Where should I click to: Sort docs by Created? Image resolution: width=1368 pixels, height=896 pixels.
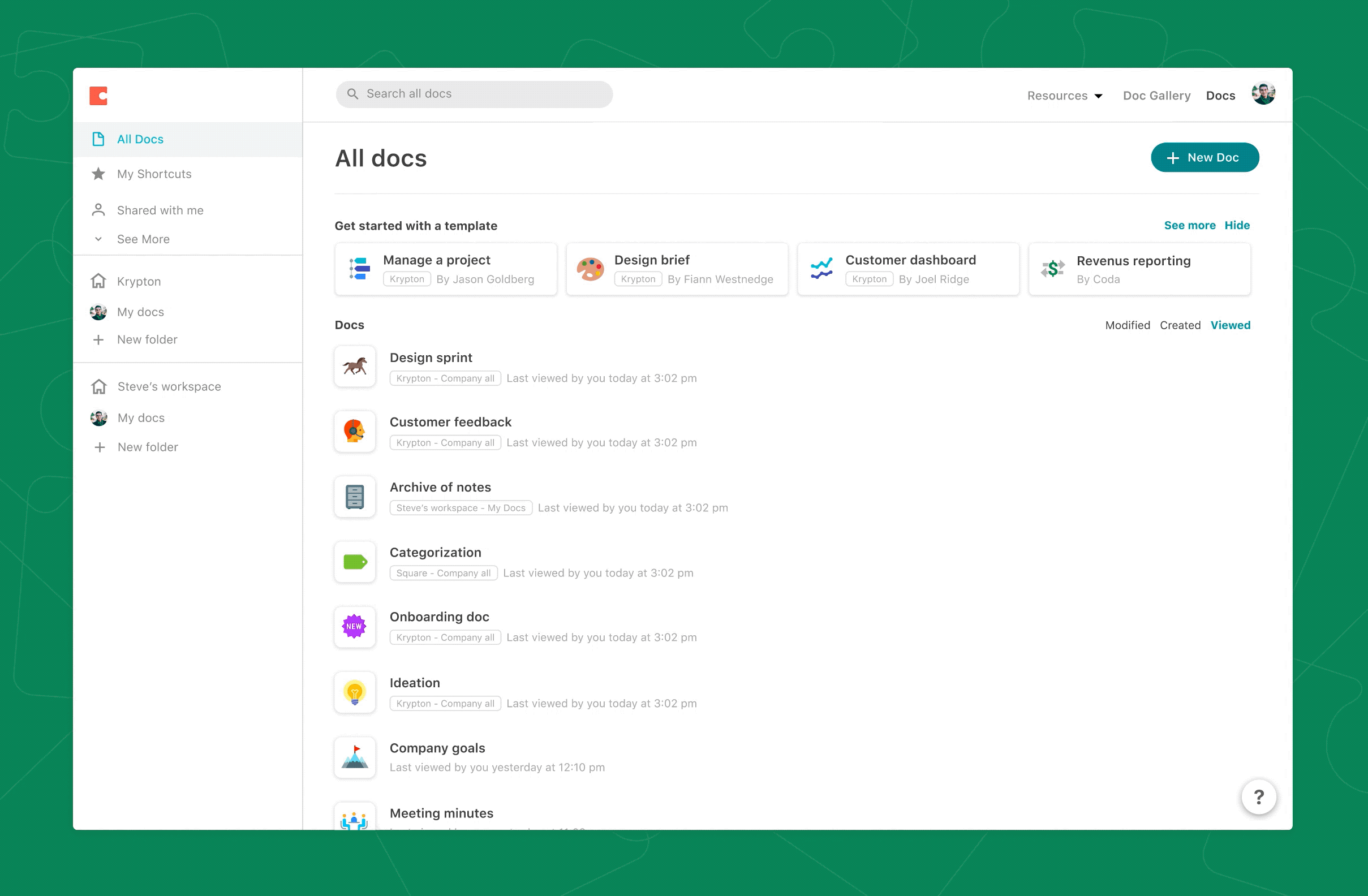[x=1180, y=325]
